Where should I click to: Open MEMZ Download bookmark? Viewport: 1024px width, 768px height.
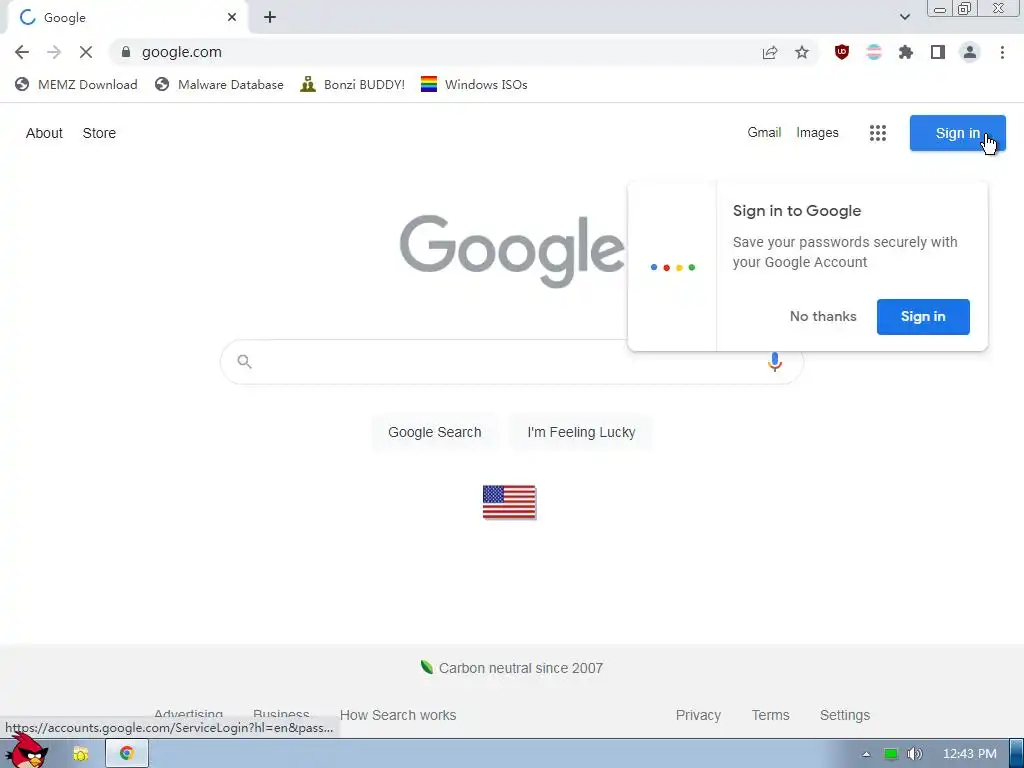pos(76,84)
